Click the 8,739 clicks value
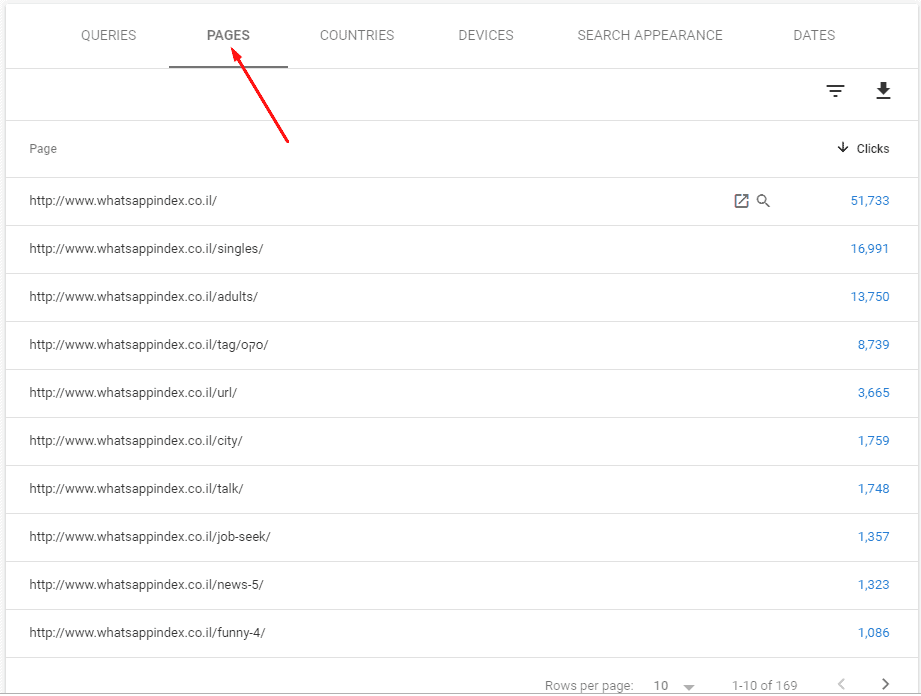The height and width of the screenshot is (696, 921). tap(873, 345)
